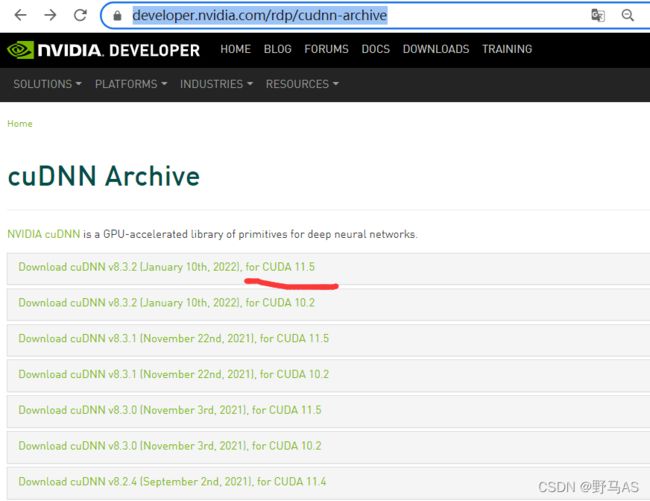Click the NVIDIA Developer logo
Screen dimensions: 650x501
(x=104, y=50)
